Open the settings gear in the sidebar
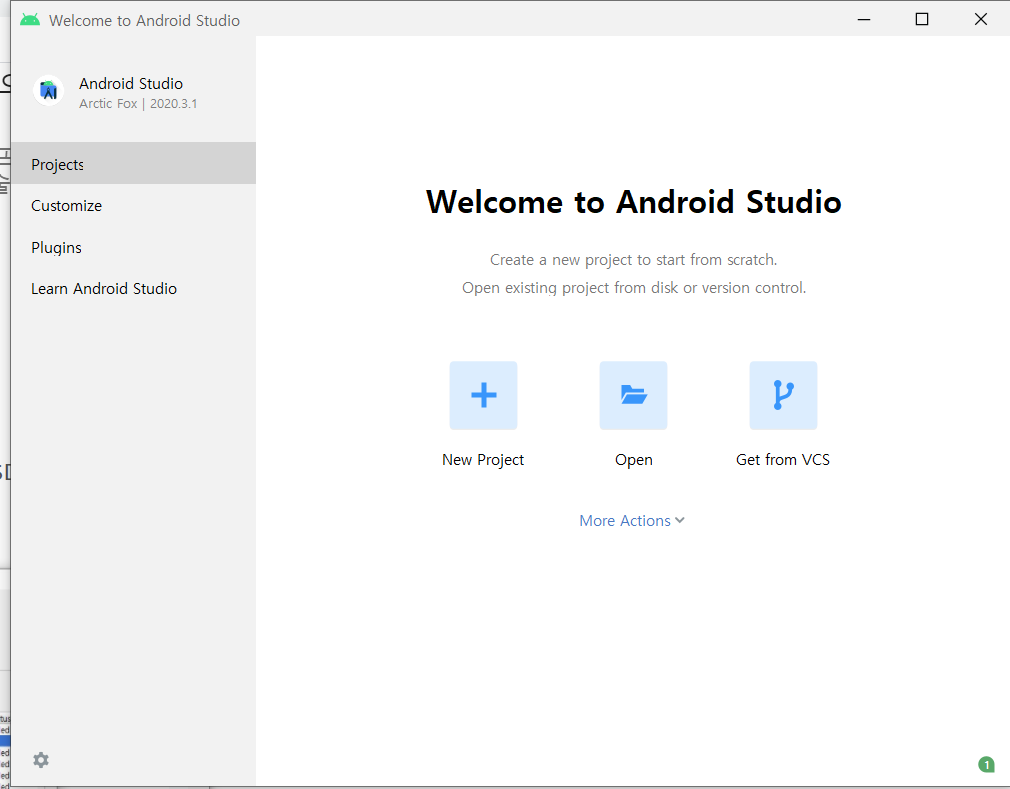The width and height of the screenshot is (1010, 789). (x=41, y=760)
